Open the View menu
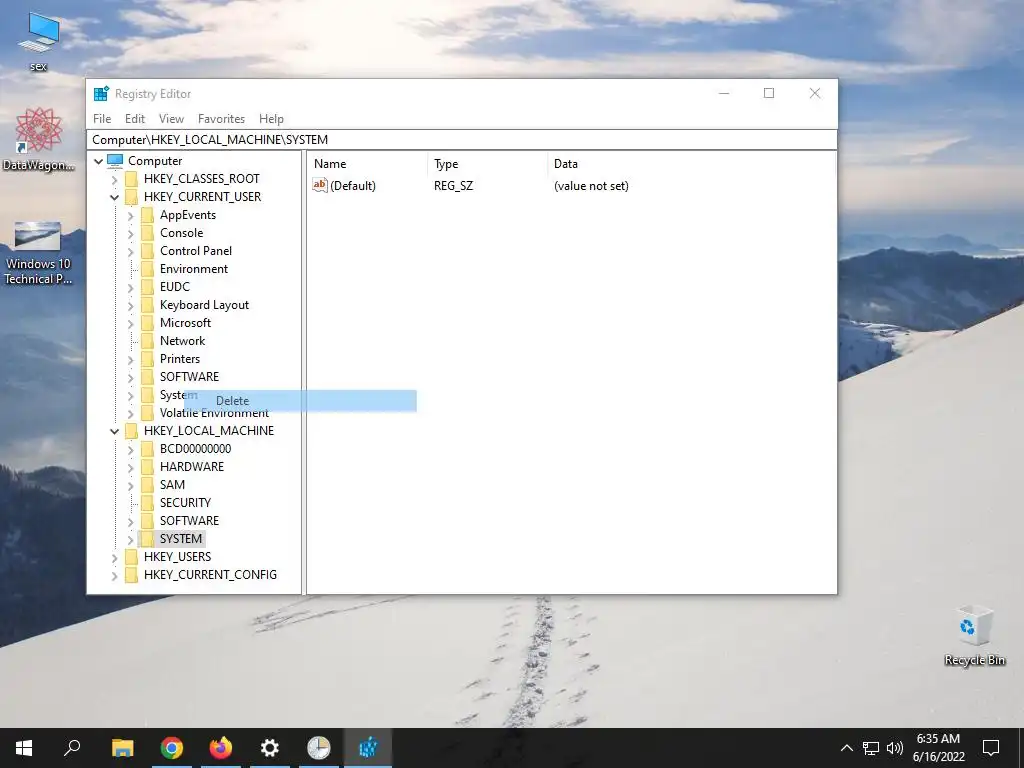1024x768 pixels. [x=171, y=119]
